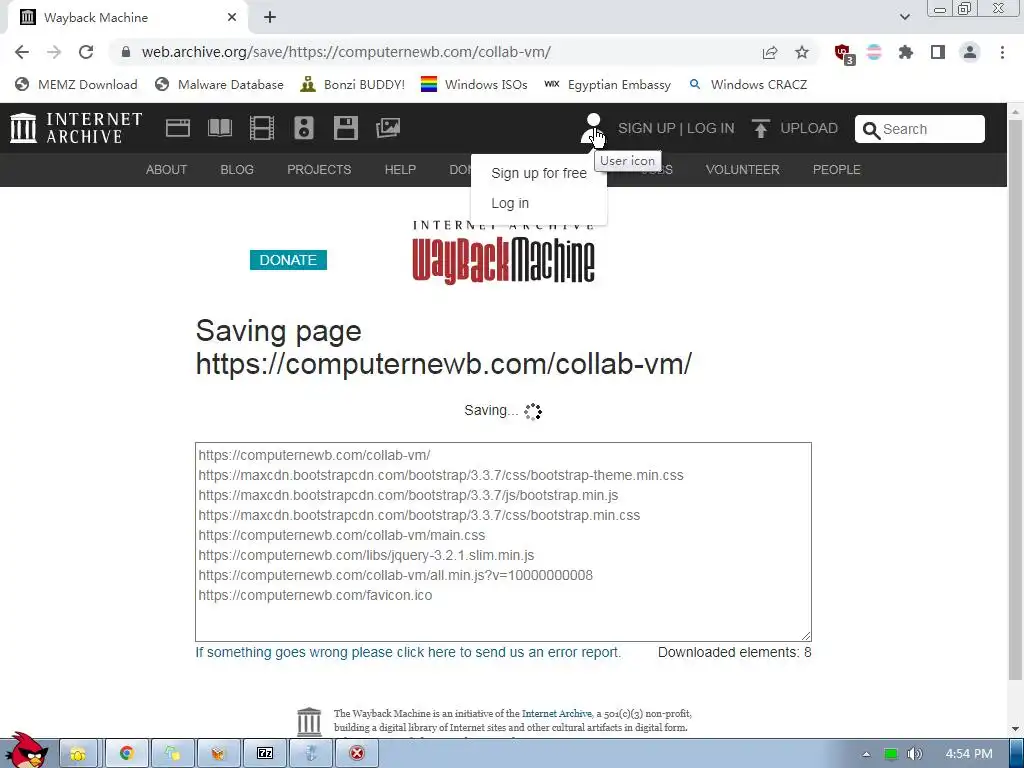This screenshot has width=1024, height=768.
Task: Show hidden tray icons arrow
Action: pos(866,754)
